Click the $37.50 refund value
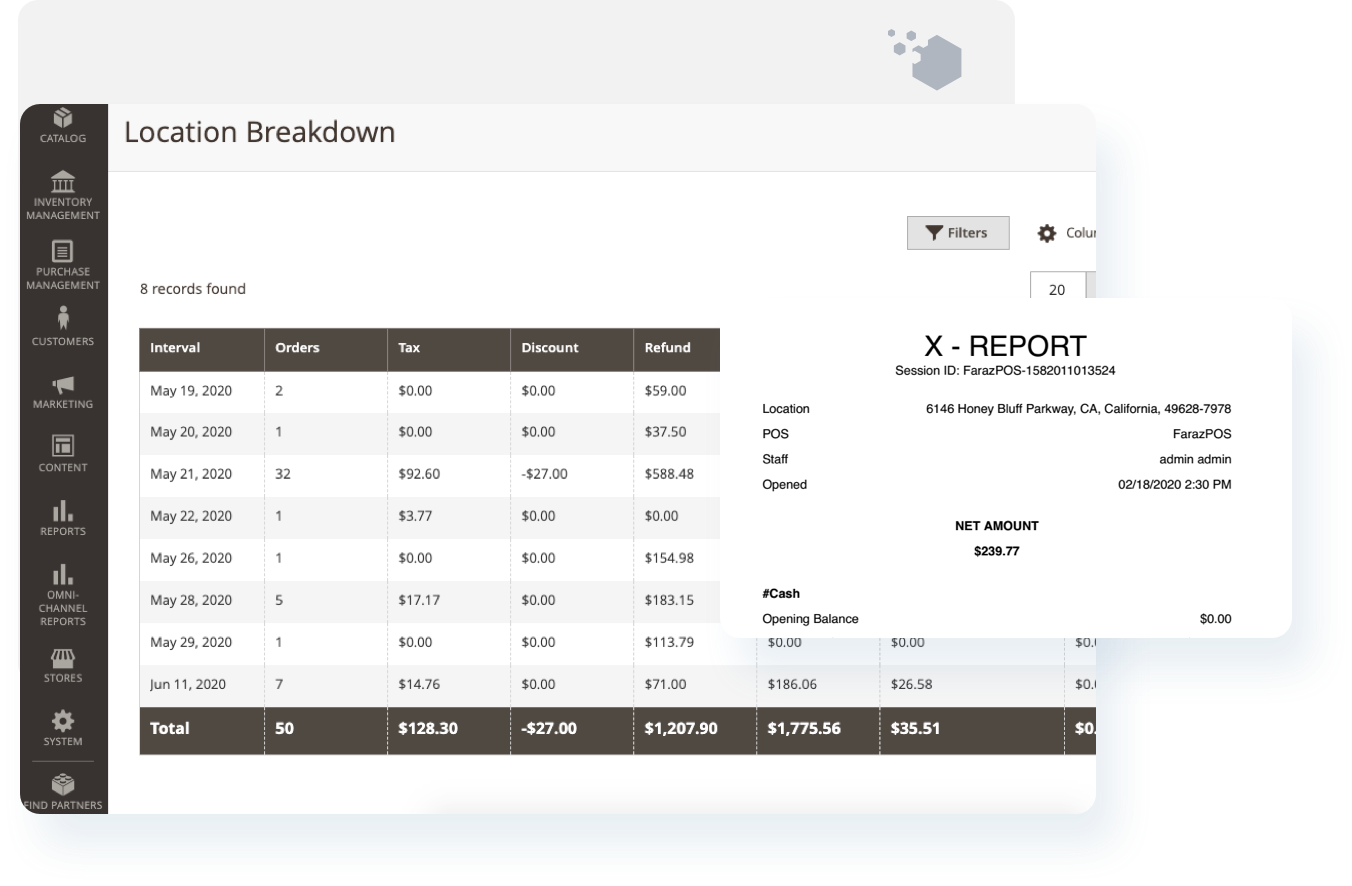This screenshot has height=886, width=1352. (x=666, y=432)
